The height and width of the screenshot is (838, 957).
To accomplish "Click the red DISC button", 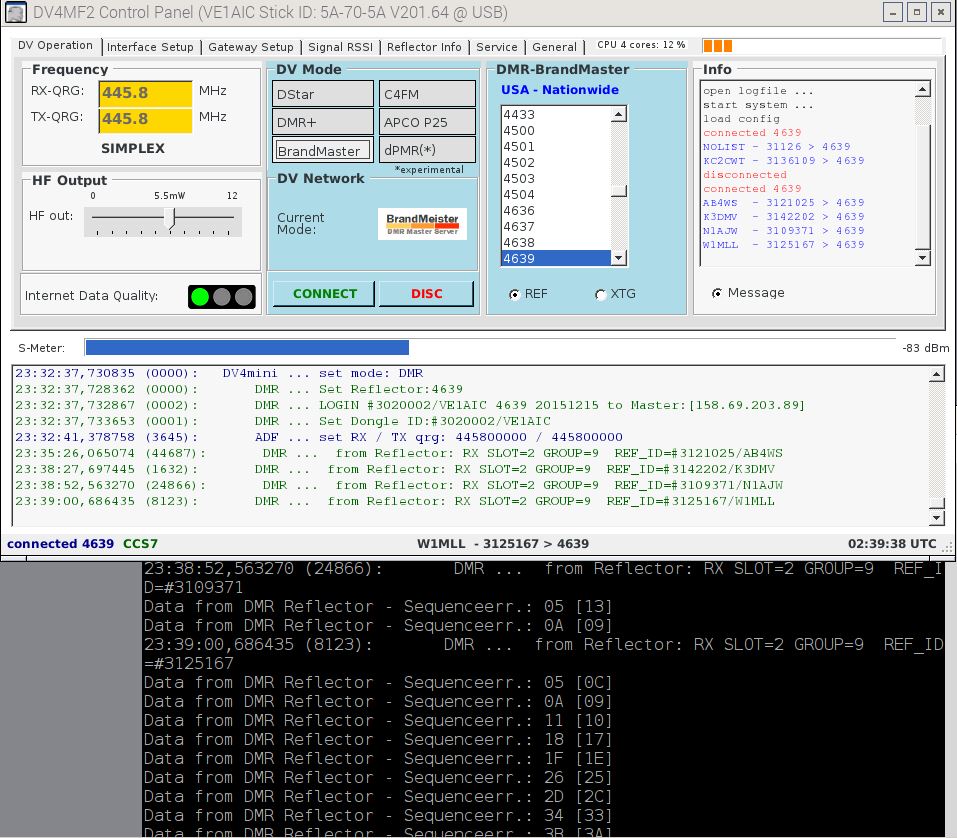I will pyautogui.click(x=427, y=294).
